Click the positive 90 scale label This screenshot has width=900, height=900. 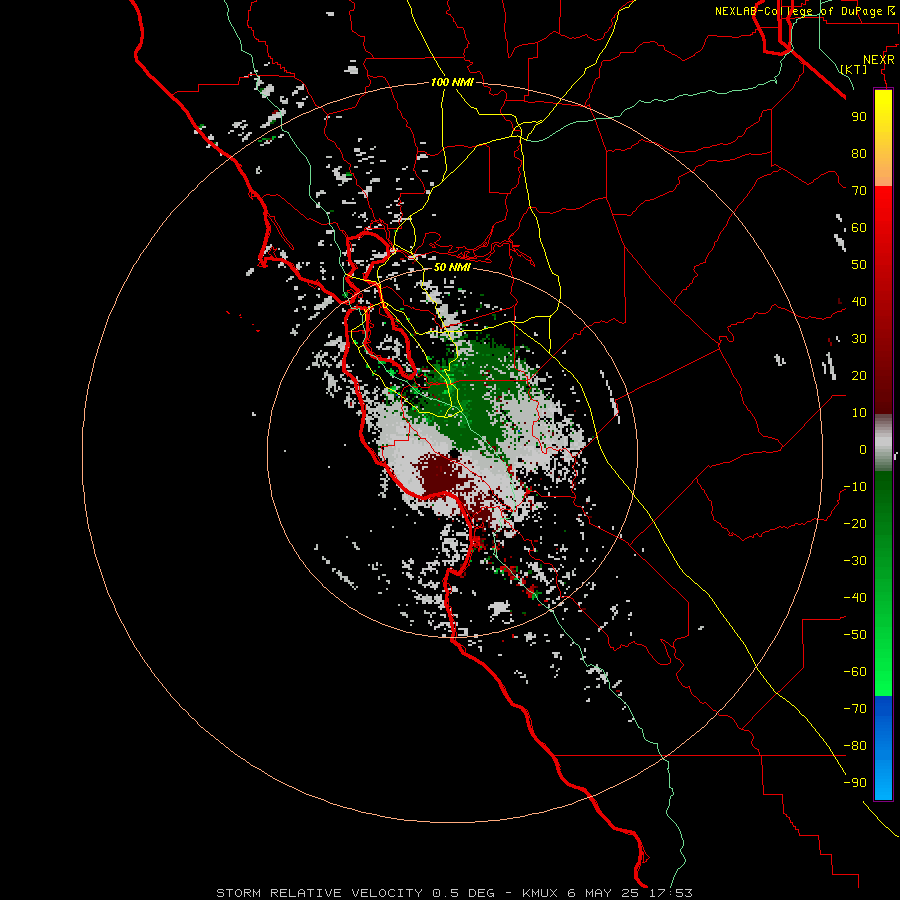coord(859,117)
